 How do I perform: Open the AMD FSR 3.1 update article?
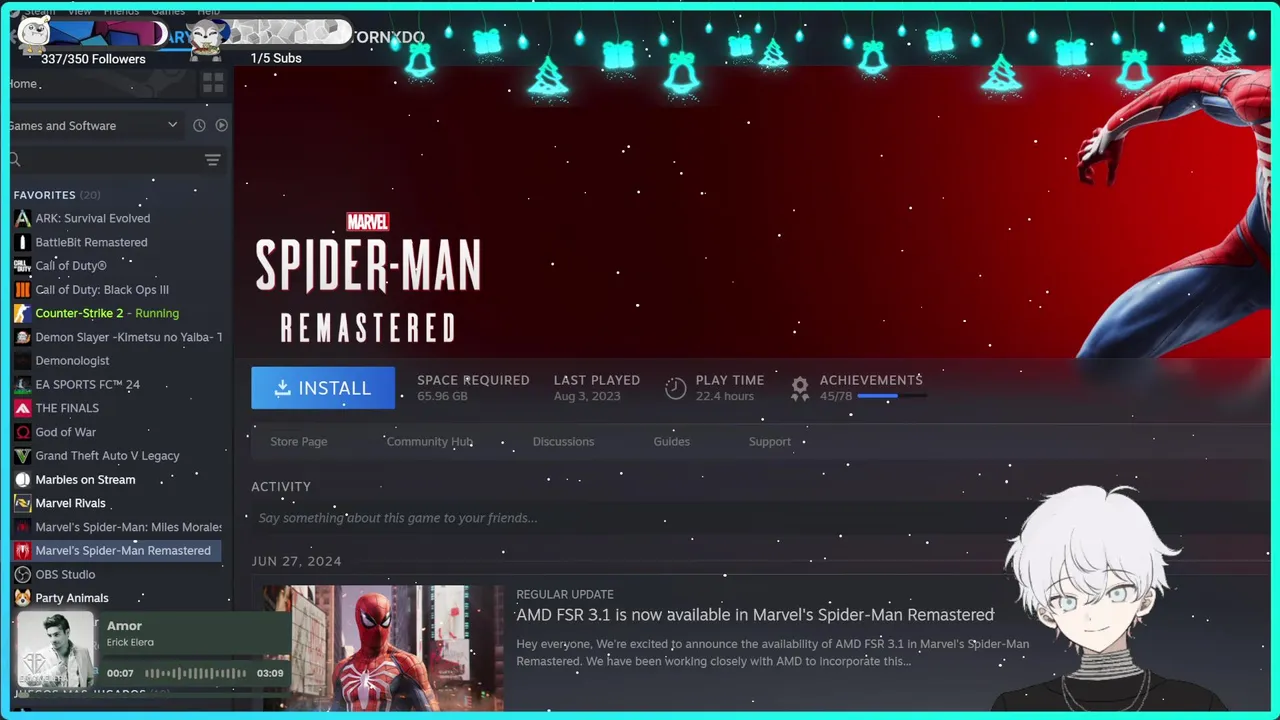755,615
